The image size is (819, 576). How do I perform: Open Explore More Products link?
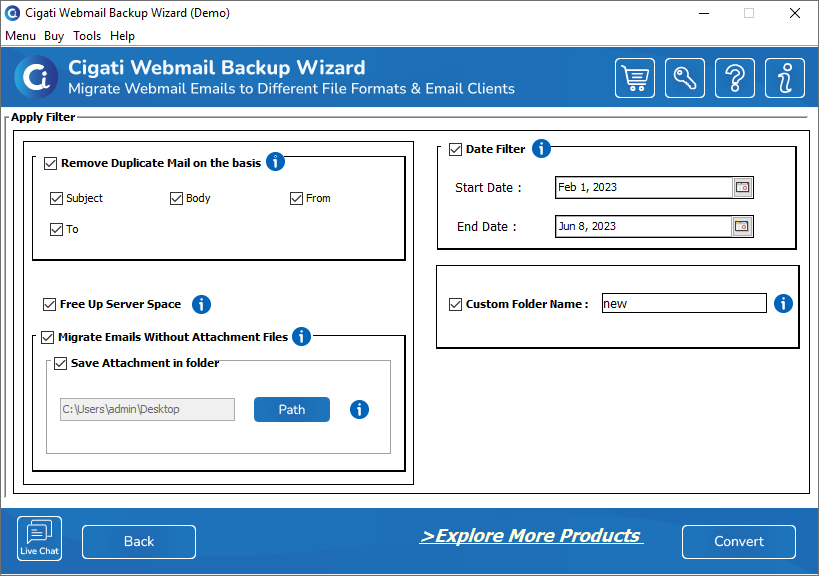pos(531,536)
